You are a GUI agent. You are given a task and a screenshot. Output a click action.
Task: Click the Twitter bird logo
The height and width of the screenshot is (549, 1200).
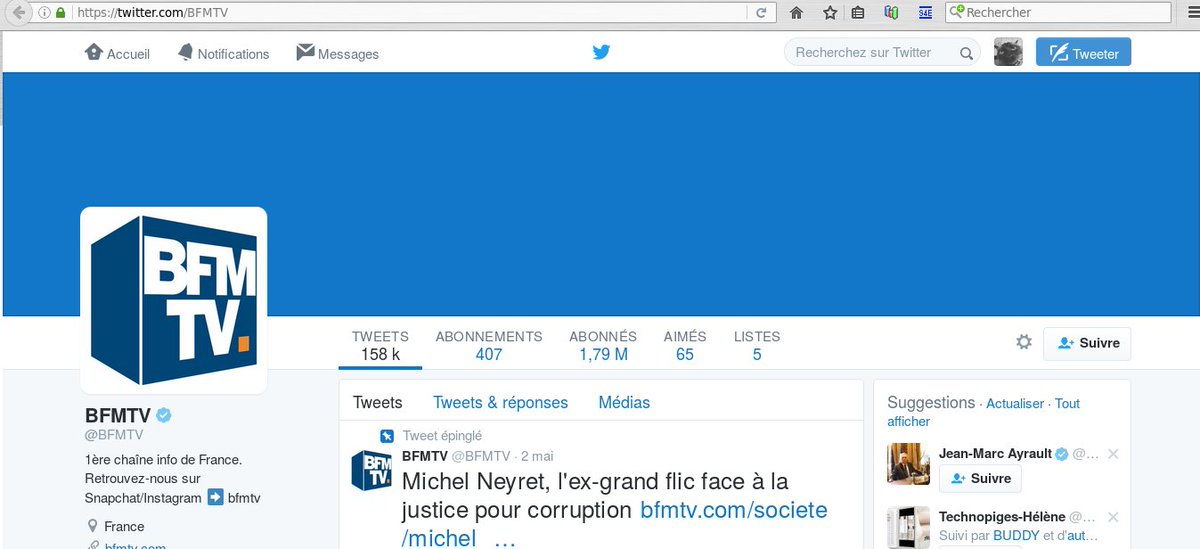click(601, 52)
